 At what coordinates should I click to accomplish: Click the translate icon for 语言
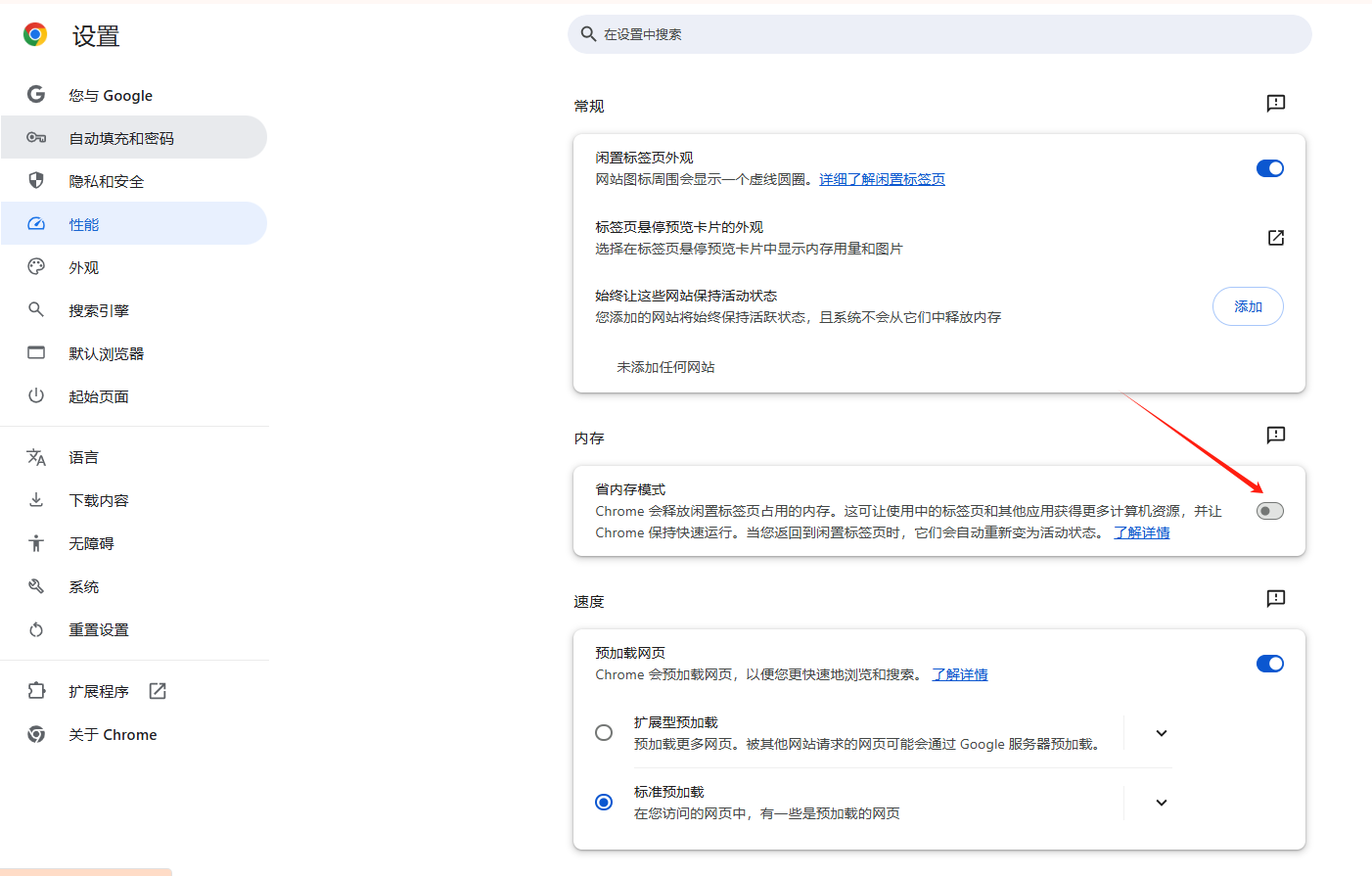click(36, 457)
